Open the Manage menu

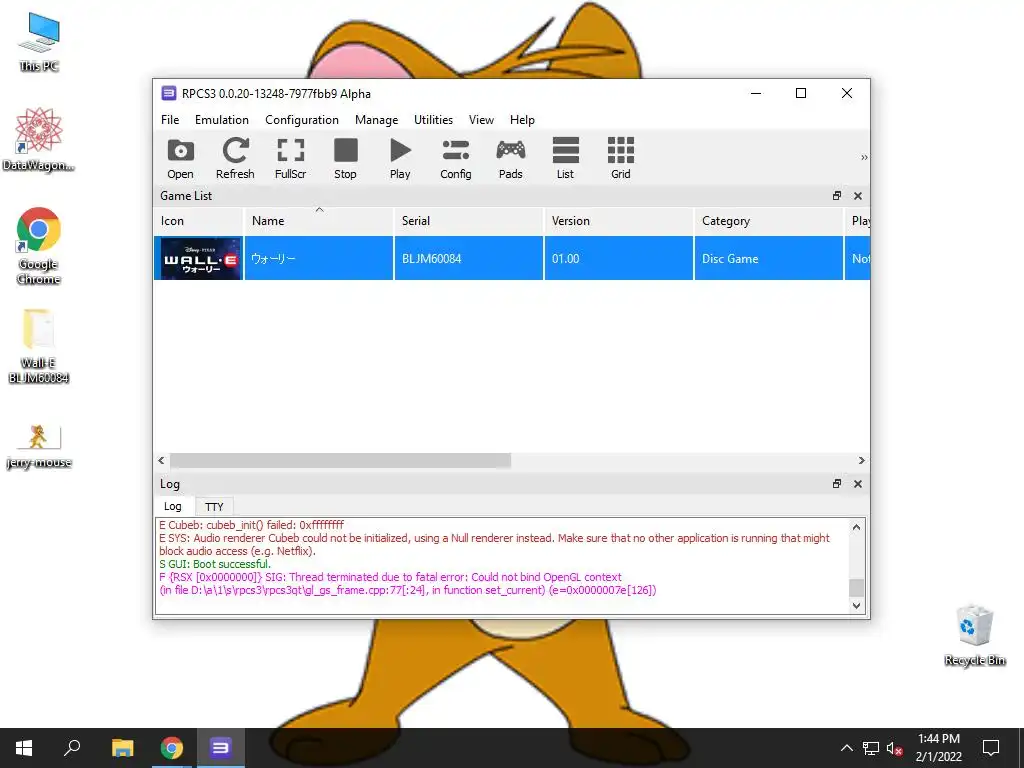376,120
